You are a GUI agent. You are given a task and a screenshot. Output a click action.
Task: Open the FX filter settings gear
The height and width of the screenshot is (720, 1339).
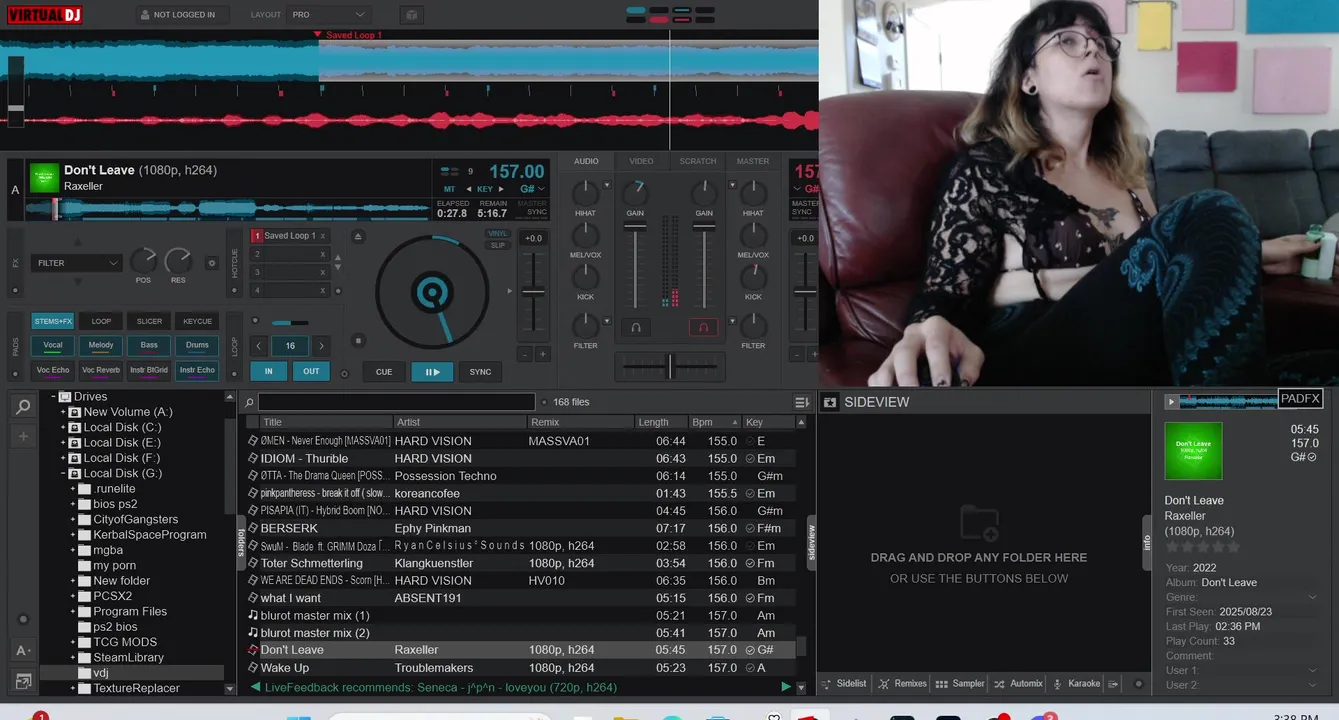(211, 263)
